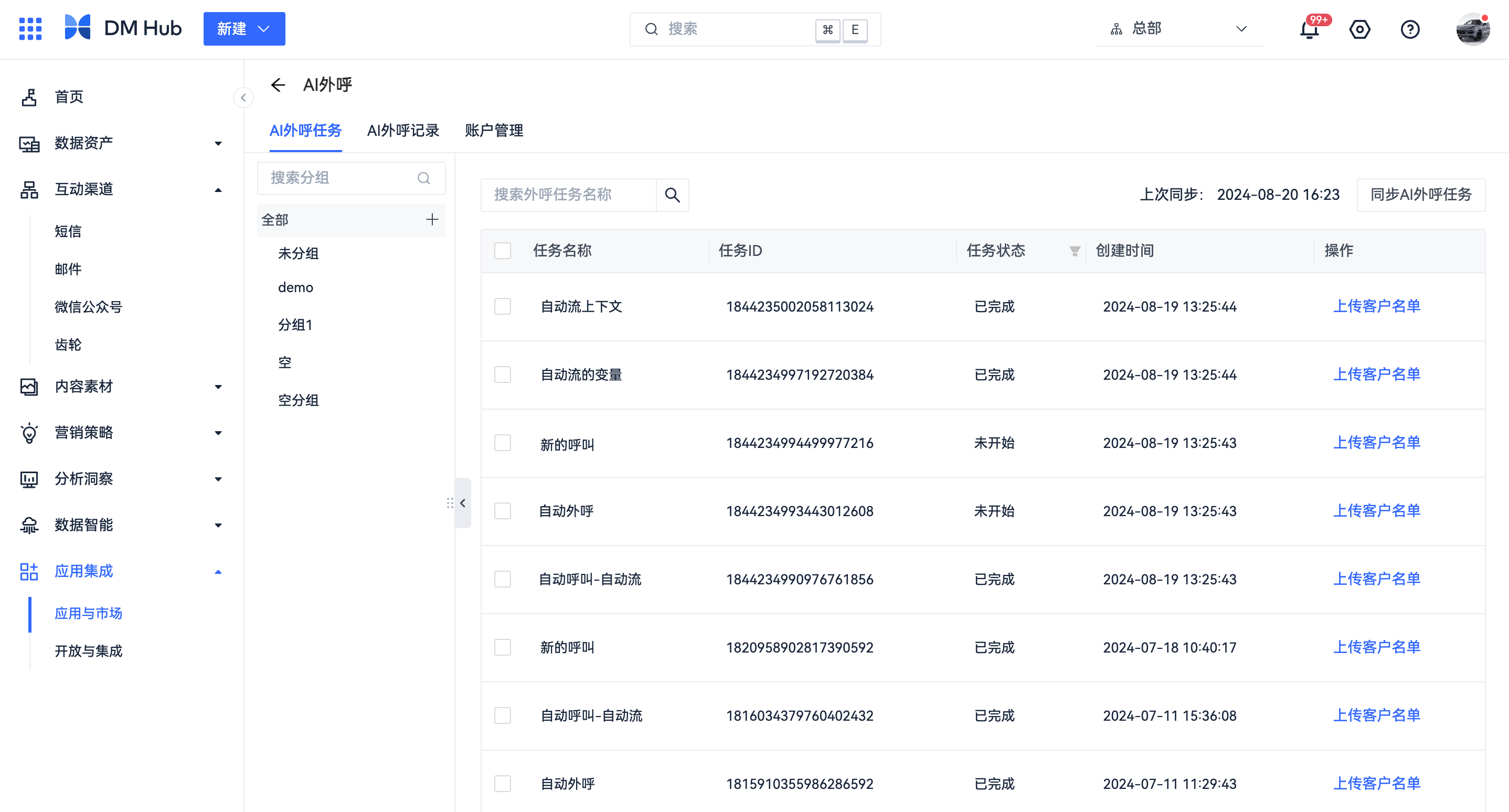Open the 任务状态 filter funnel icon
This screenshot has width=1509, height=812.
1075,251
